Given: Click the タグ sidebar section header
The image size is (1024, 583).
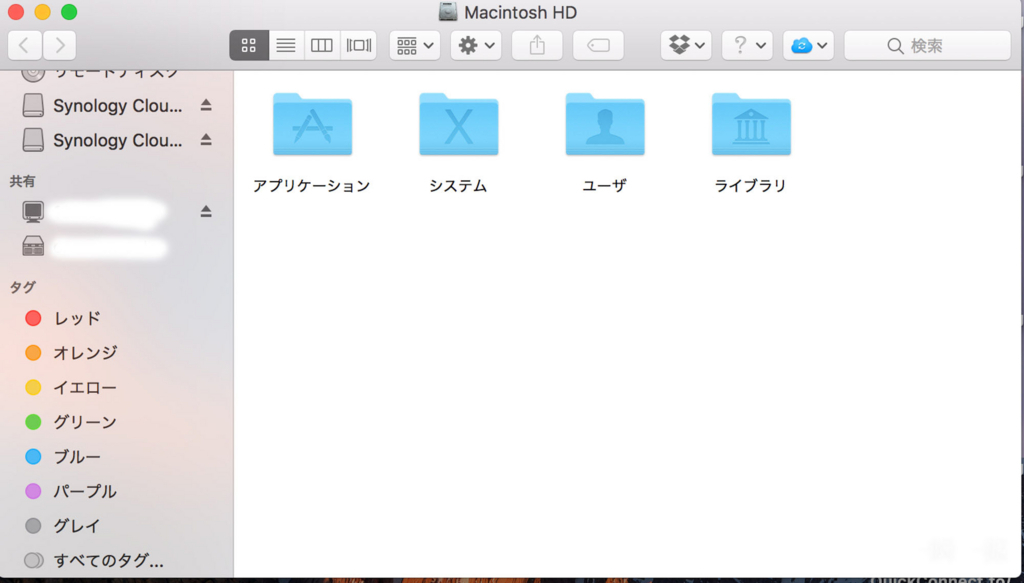Looking at the screenshot, I should pos(22,287).
